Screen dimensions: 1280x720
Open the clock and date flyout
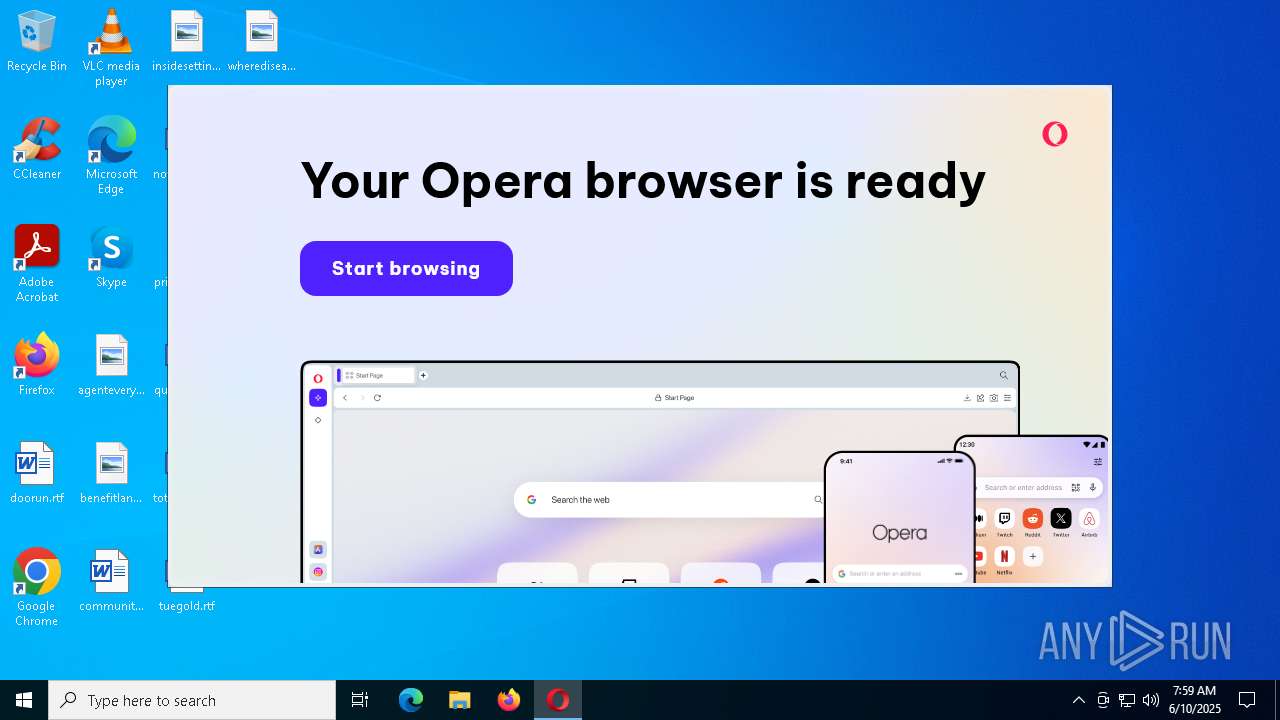click(1196, 700)
